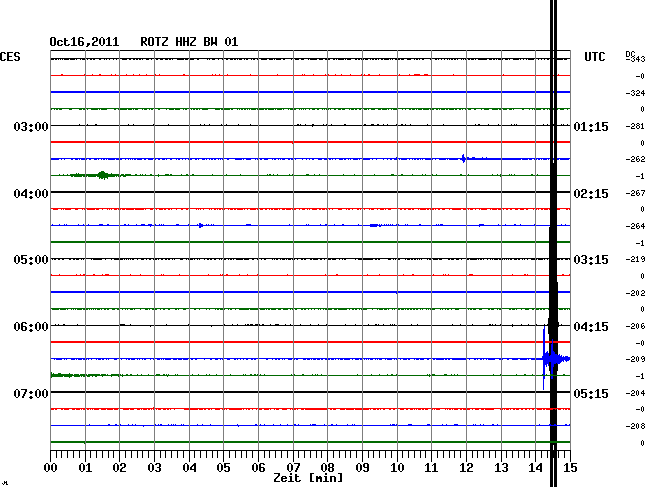650x494 pixels.
Task: Click the 01:15 UTC time label
Action: [x=591, y=126]
